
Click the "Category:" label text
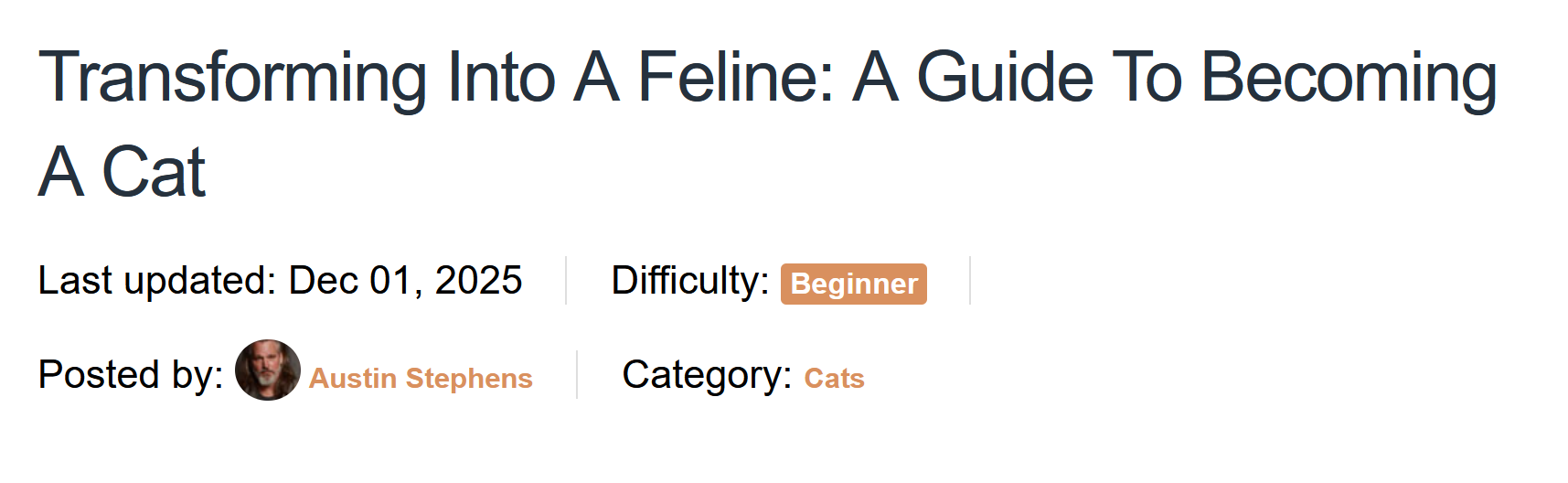click(706, 375)
